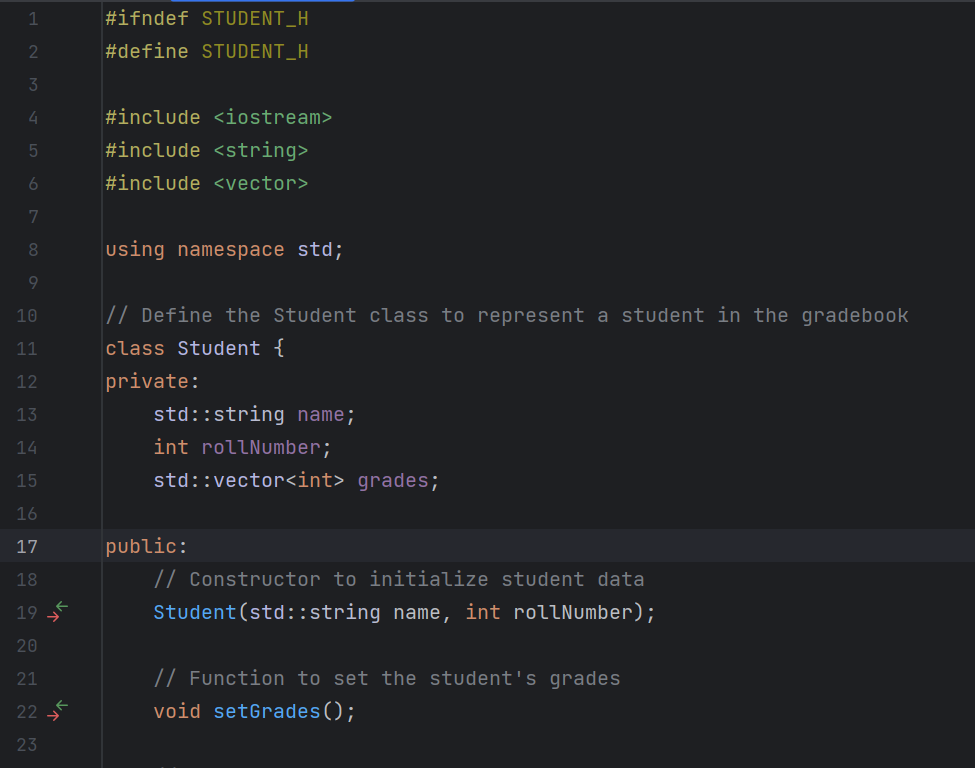975x768 pixels.
Task: Click the STUDENT_H macro in the #define line
Action: (x=255, y=52)
